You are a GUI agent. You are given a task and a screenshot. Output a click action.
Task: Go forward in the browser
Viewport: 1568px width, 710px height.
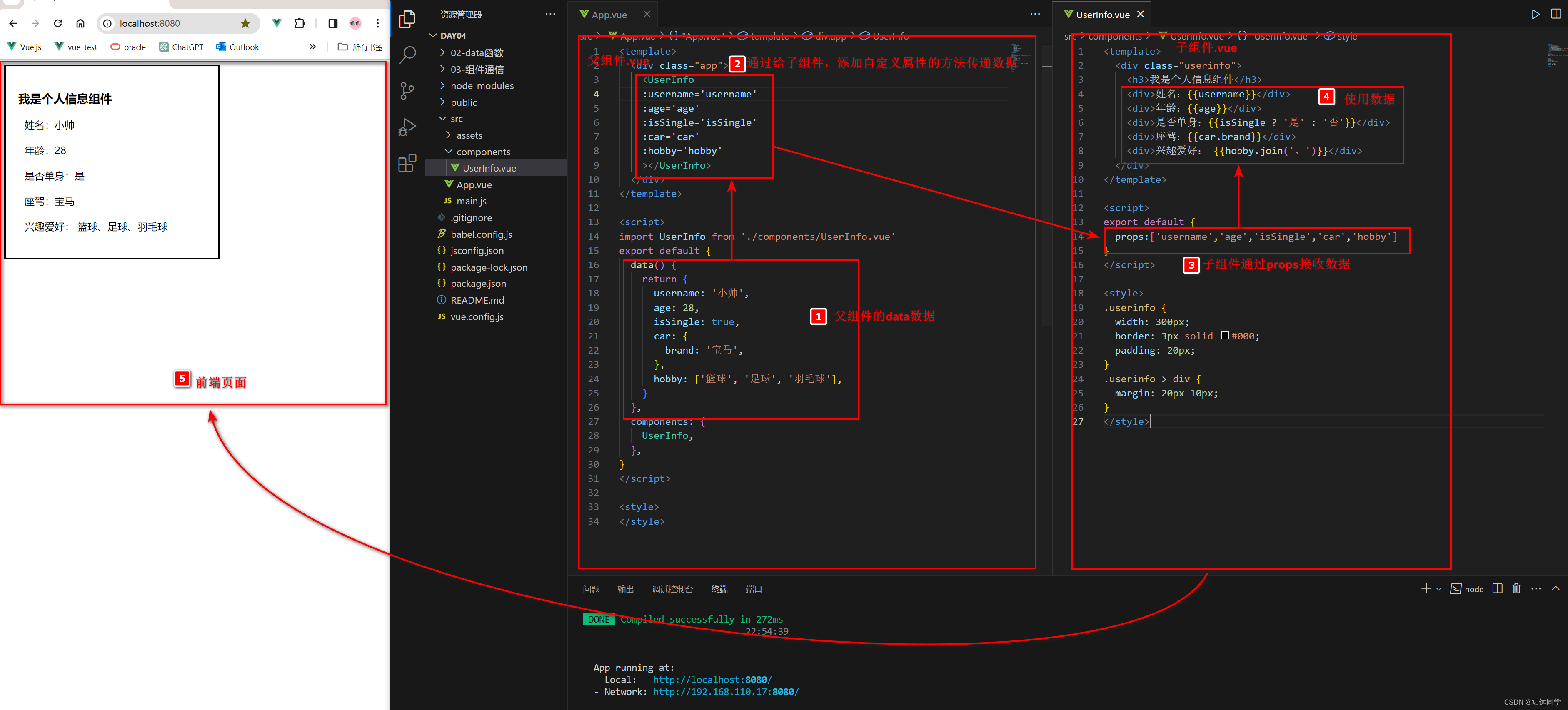[x=35, y=23]
